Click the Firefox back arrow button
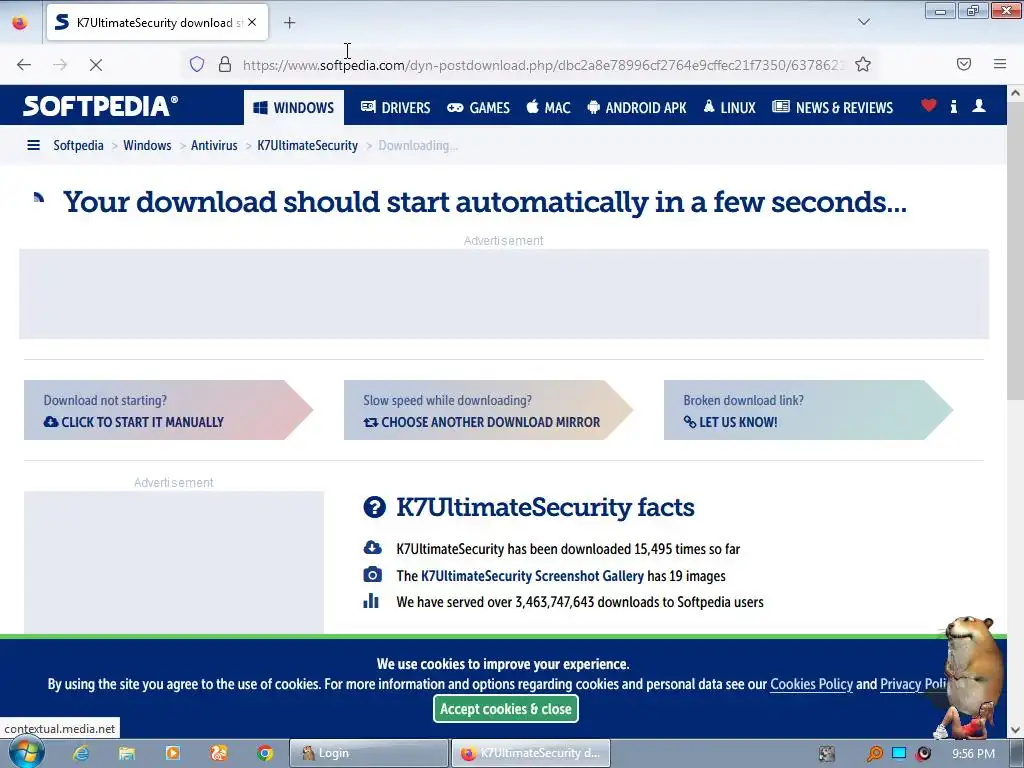 click(24, 65)
